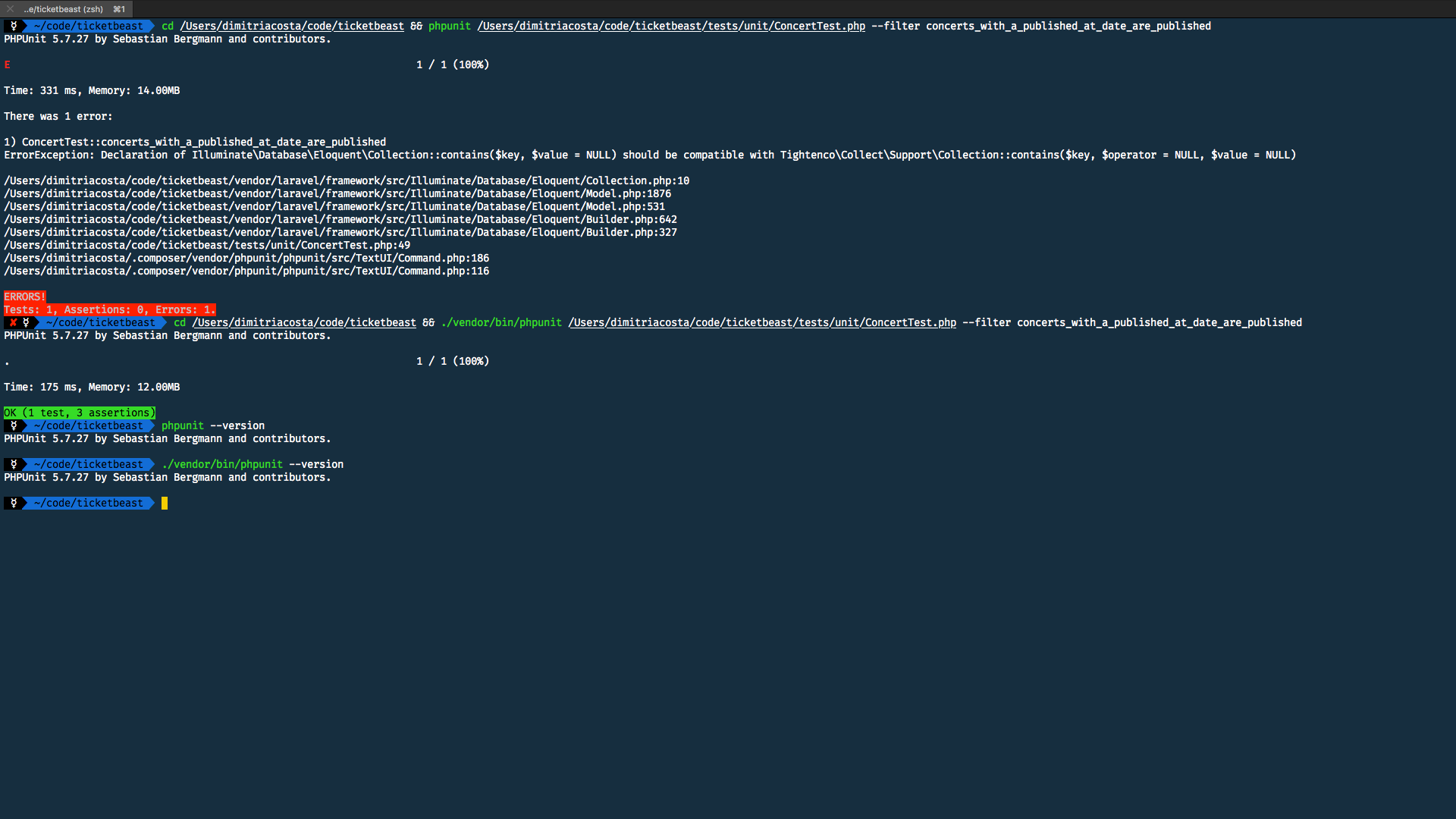This screenshot has width=1456, height=819.
Task: Close the ticketbeast (zsh) terminal tab
Action: click(11, 9)
